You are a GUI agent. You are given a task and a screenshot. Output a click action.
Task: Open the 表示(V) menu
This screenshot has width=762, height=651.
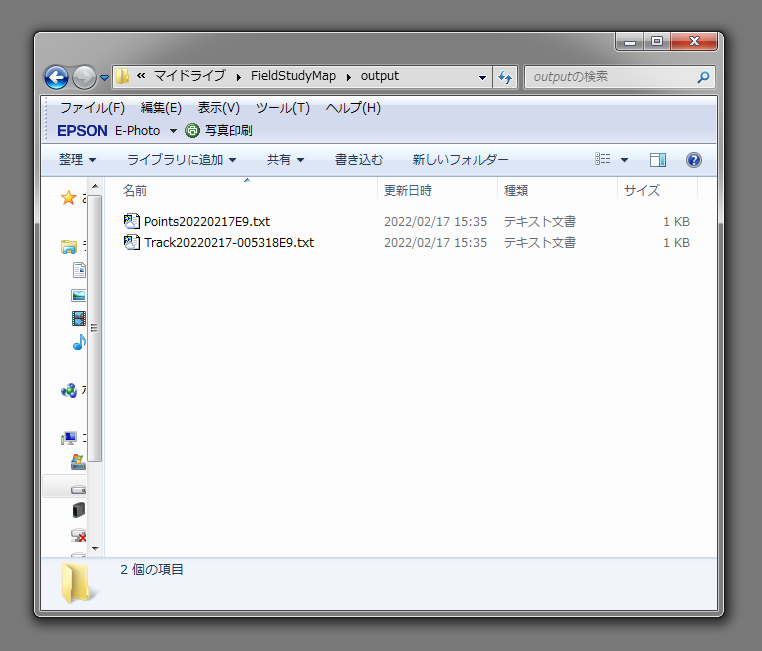coord(219,107)
